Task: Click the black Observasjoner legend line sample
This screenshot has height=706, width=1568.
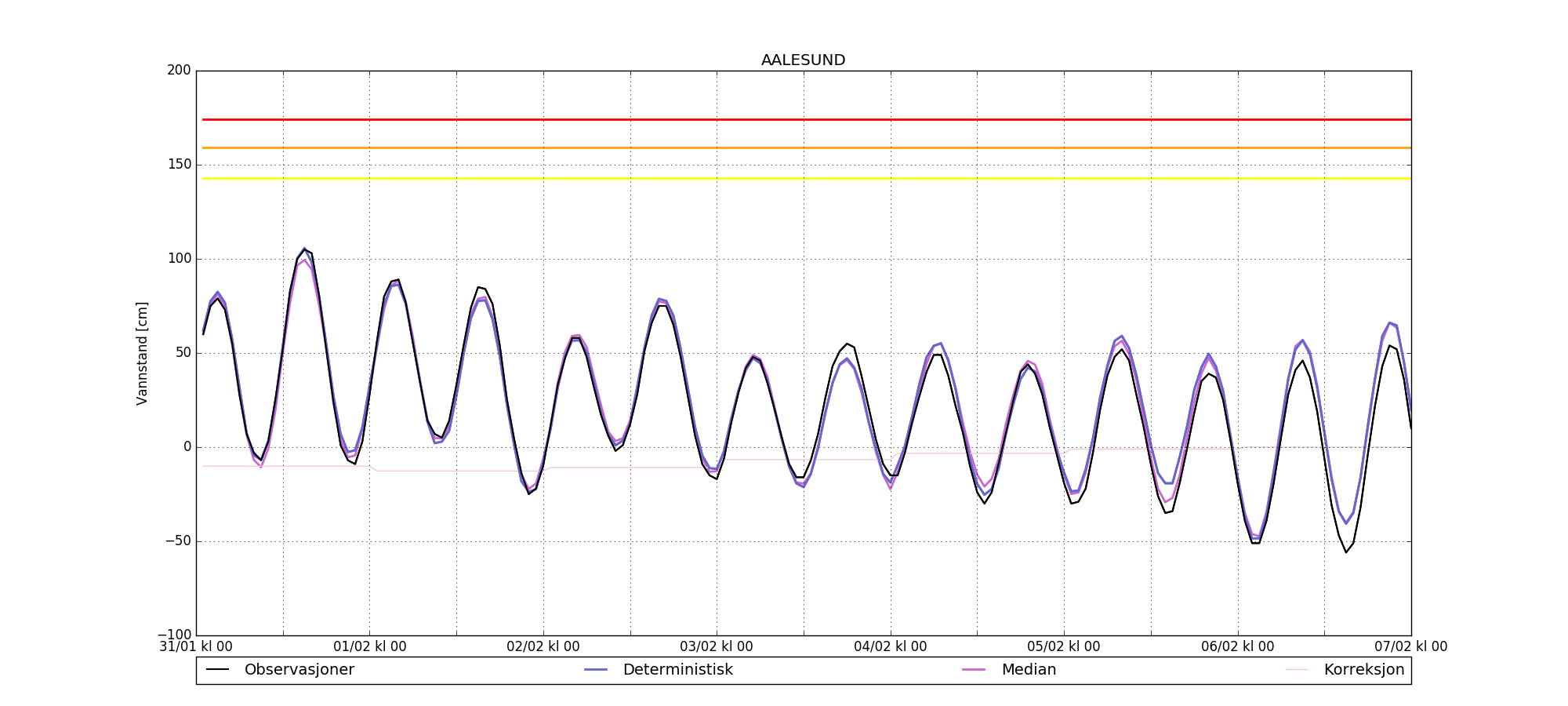Action: coord(217,670)
